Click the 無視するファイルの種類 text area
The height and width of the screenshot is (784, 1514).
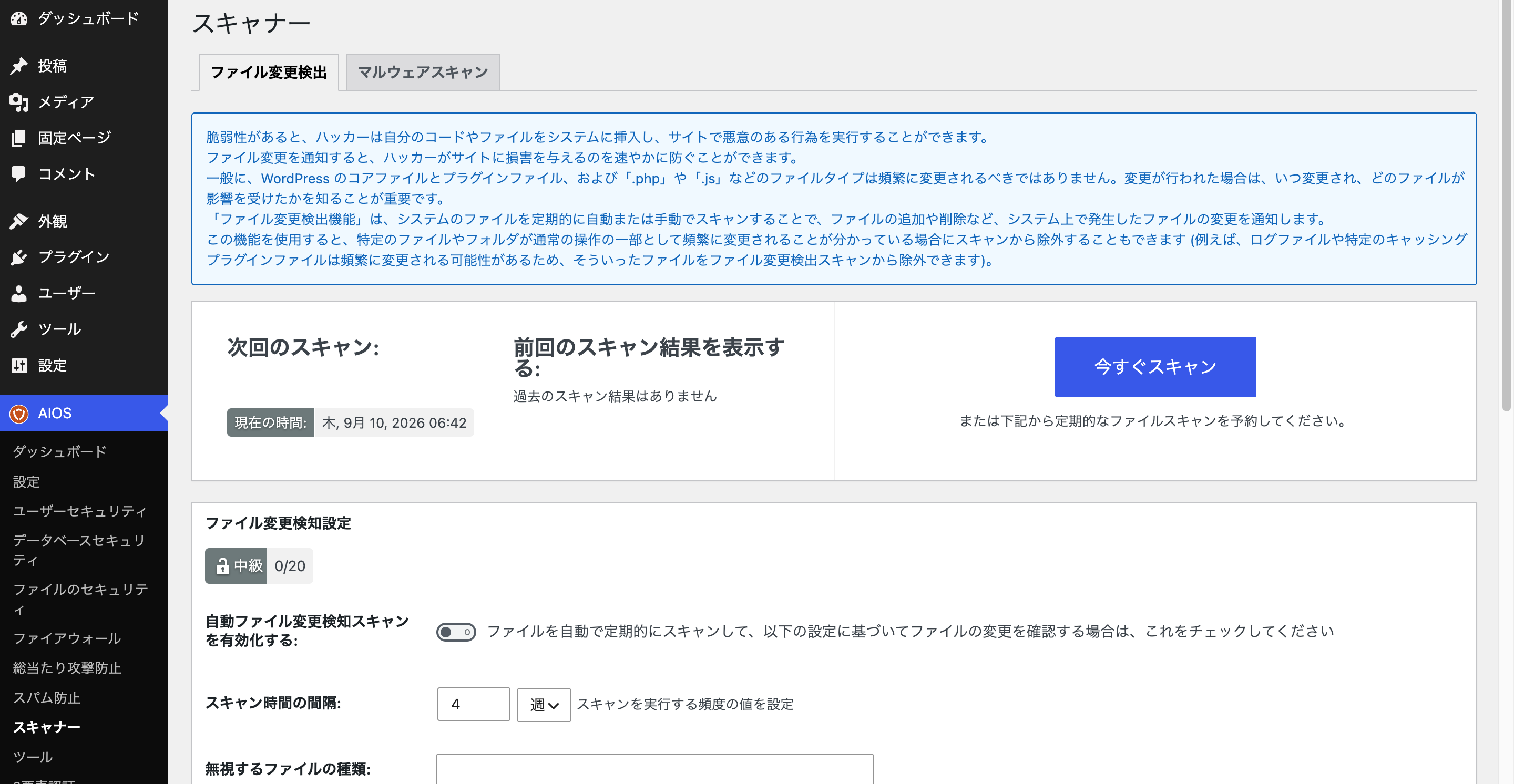654,769
